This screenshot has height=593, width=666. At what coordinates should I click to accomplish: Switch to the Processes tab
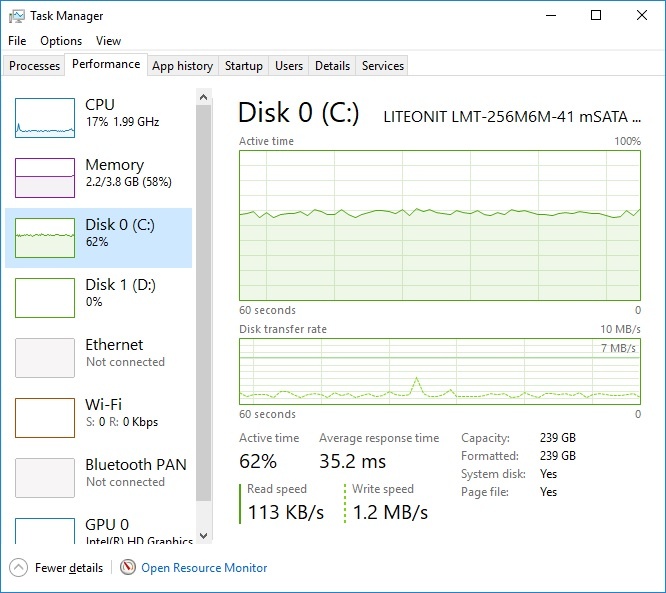click(34, 66)
